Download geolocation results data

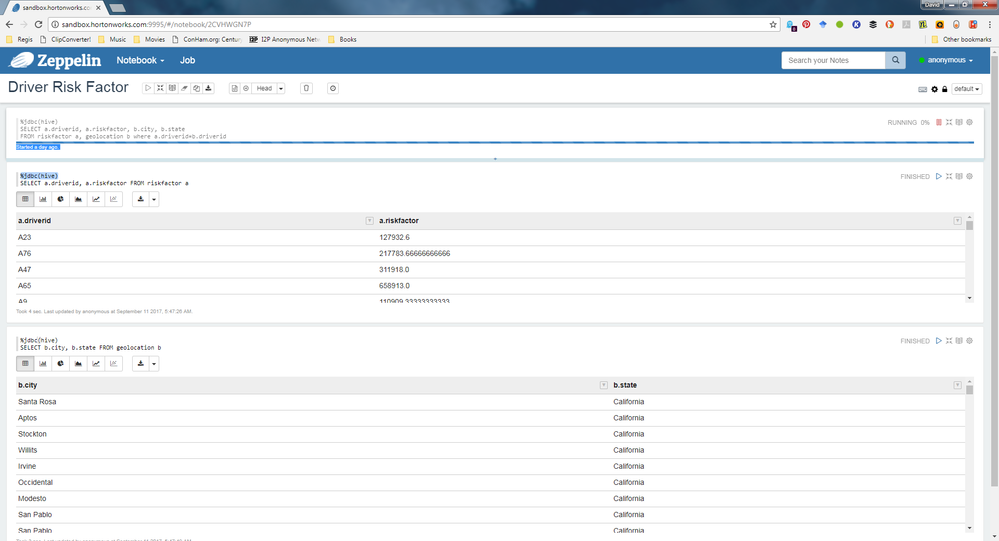(x=140, y=363)
